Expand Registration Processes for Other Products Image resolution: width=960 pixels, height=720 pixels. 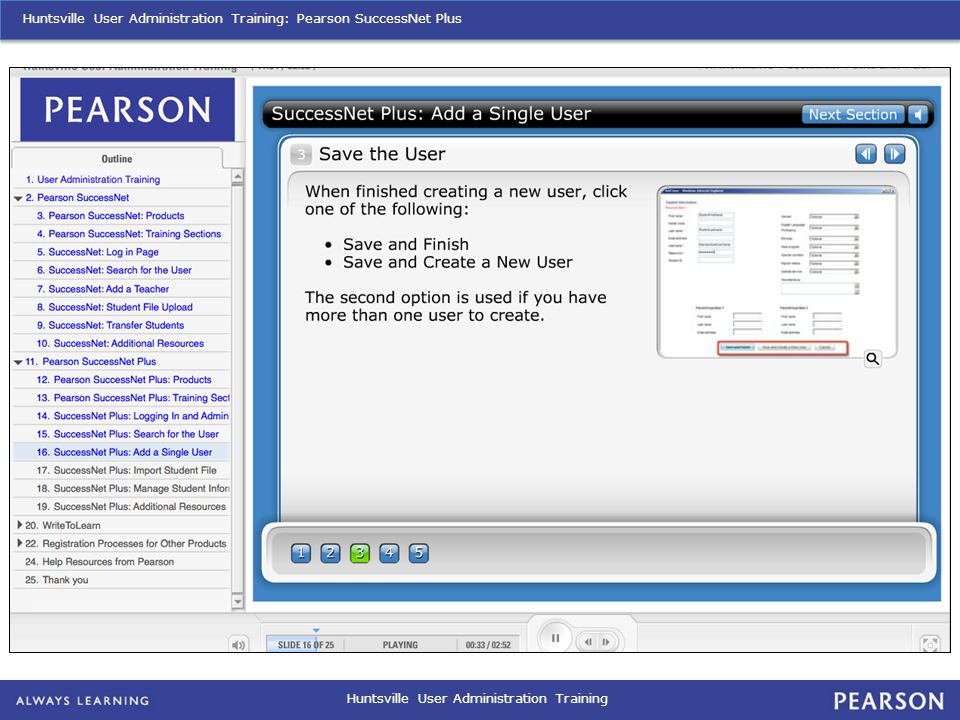(x=19, y=543)
